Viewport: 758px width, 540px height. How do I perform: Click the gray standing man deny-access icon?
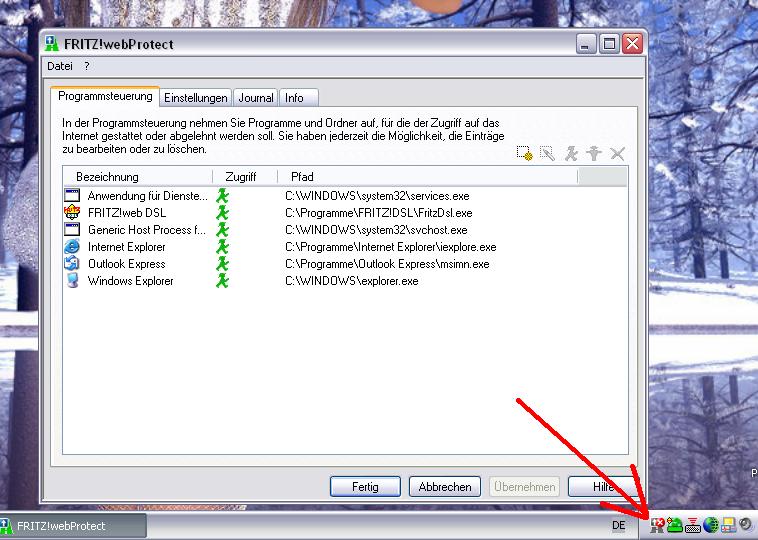(x=594, y=154)
